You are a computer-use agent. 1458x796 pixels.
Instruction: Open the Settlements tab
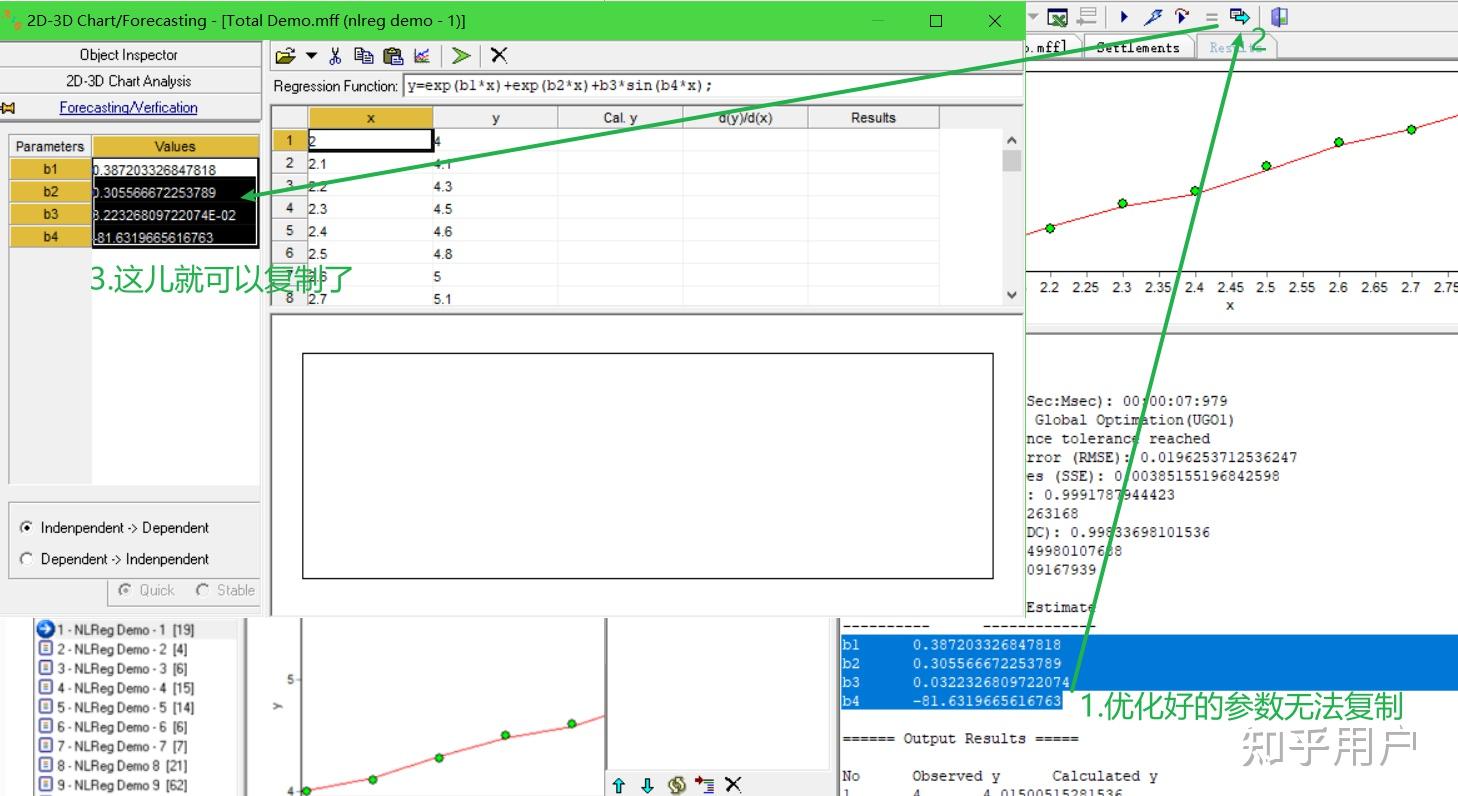click(1138, 47)
